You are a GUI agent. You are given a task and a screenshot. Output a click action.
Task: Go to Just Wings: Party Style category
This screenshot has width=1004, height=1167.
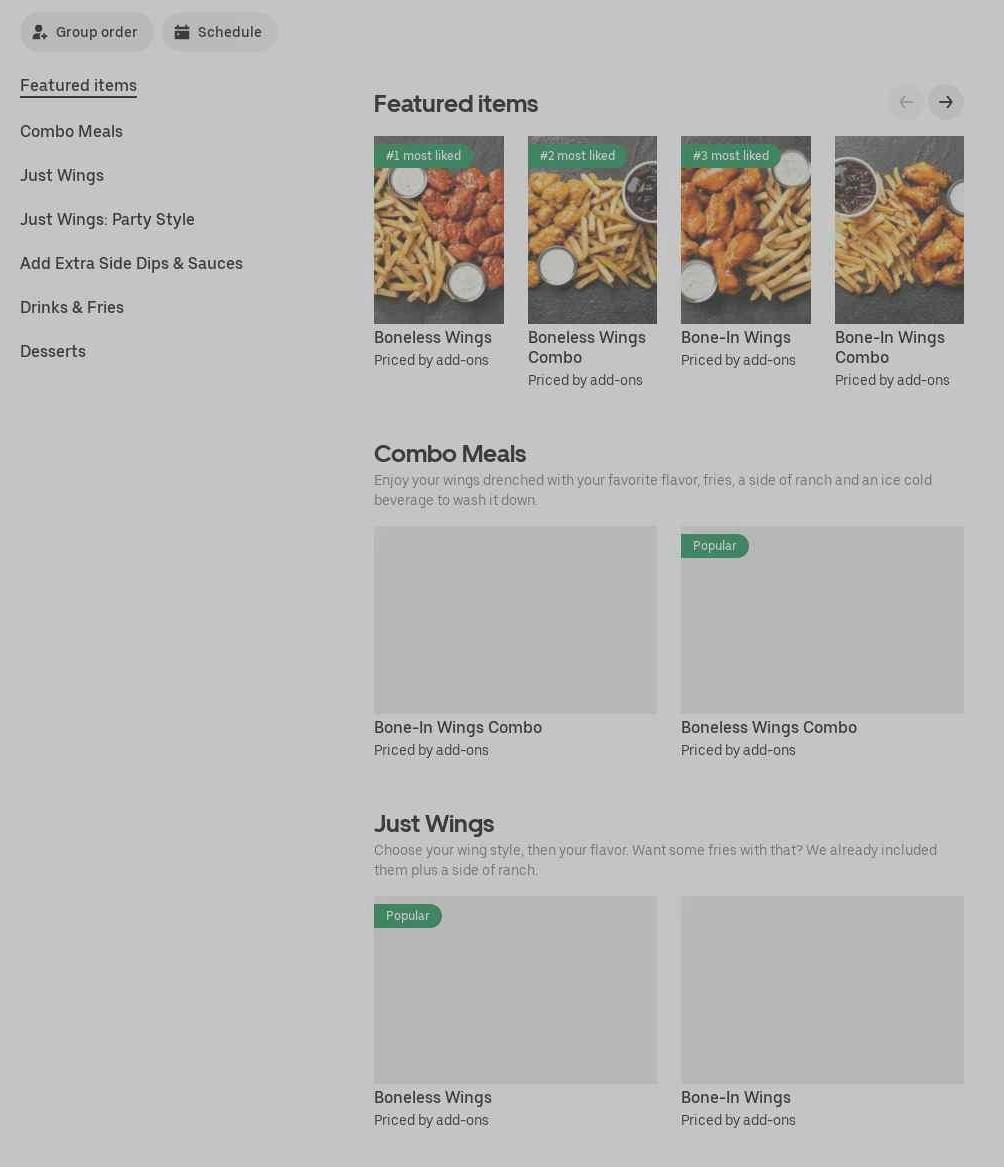coord(107,219)
